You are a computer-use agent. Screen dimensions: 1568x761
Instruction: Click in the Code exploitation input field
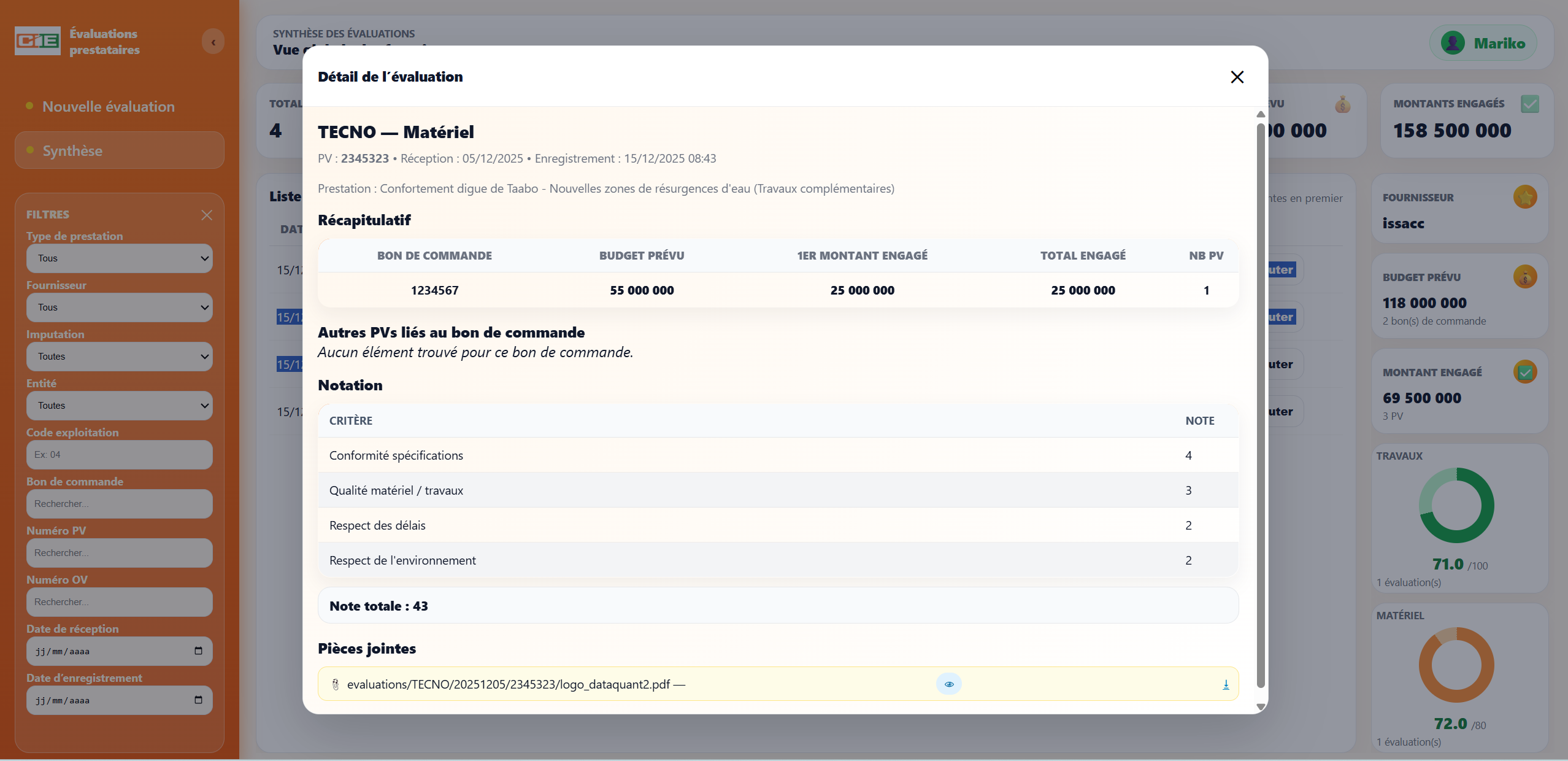pos(119,455)
